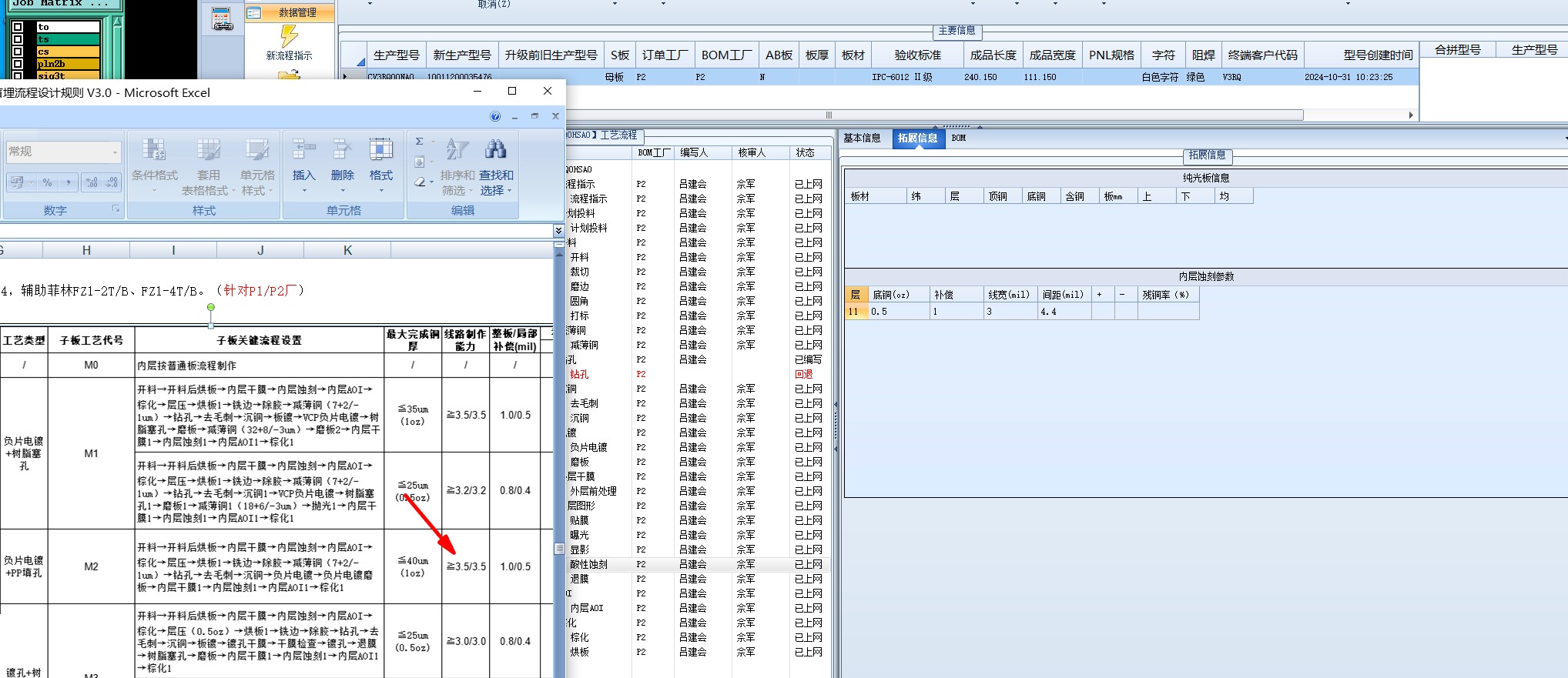The height and width of the screenshot is (678, 1568).
Task: Open 数字 group dialog launcher
Action: point(116,209)
